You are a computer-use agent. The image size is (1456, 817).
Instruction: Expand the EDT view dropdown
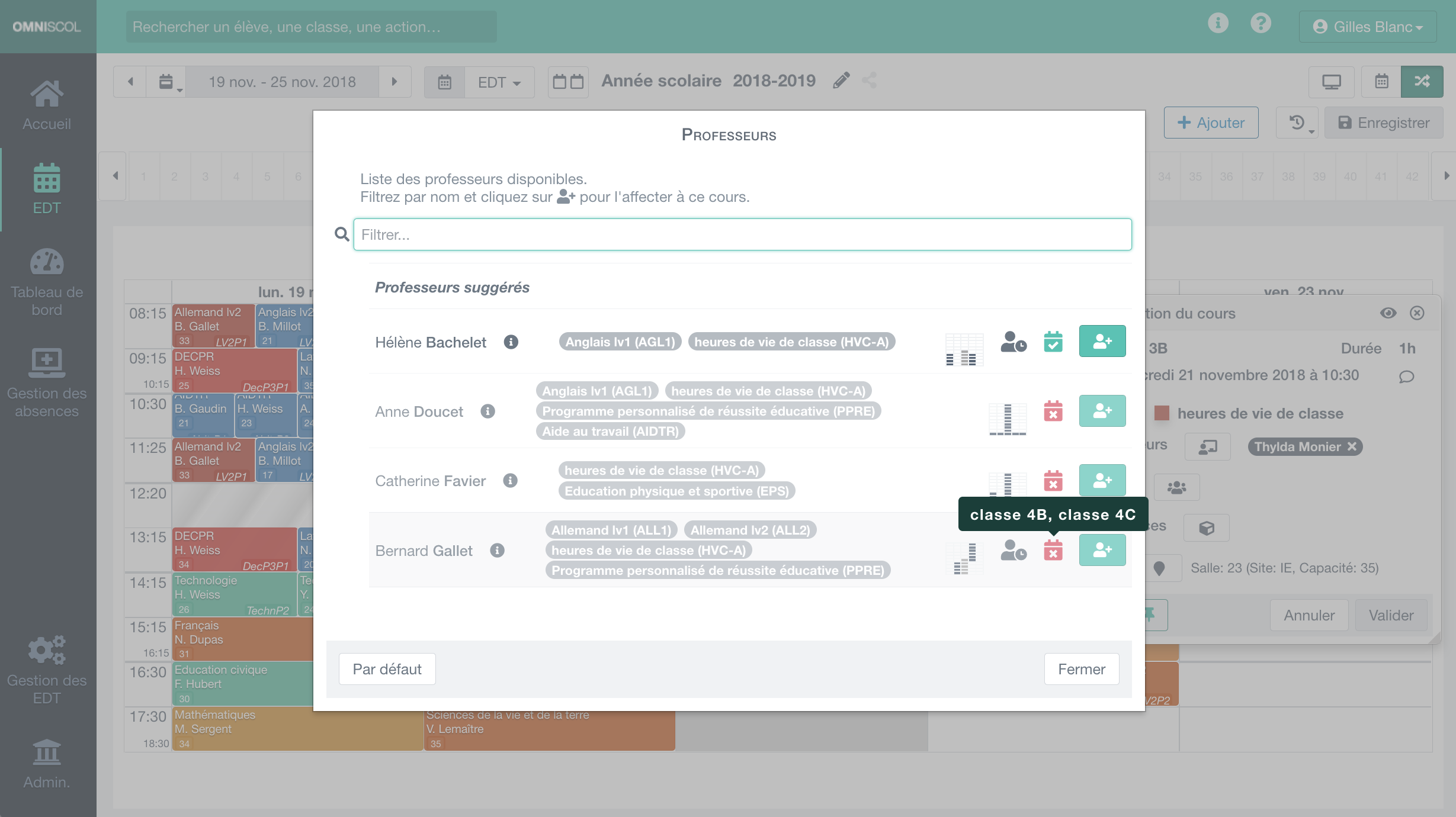coord(499,82)
